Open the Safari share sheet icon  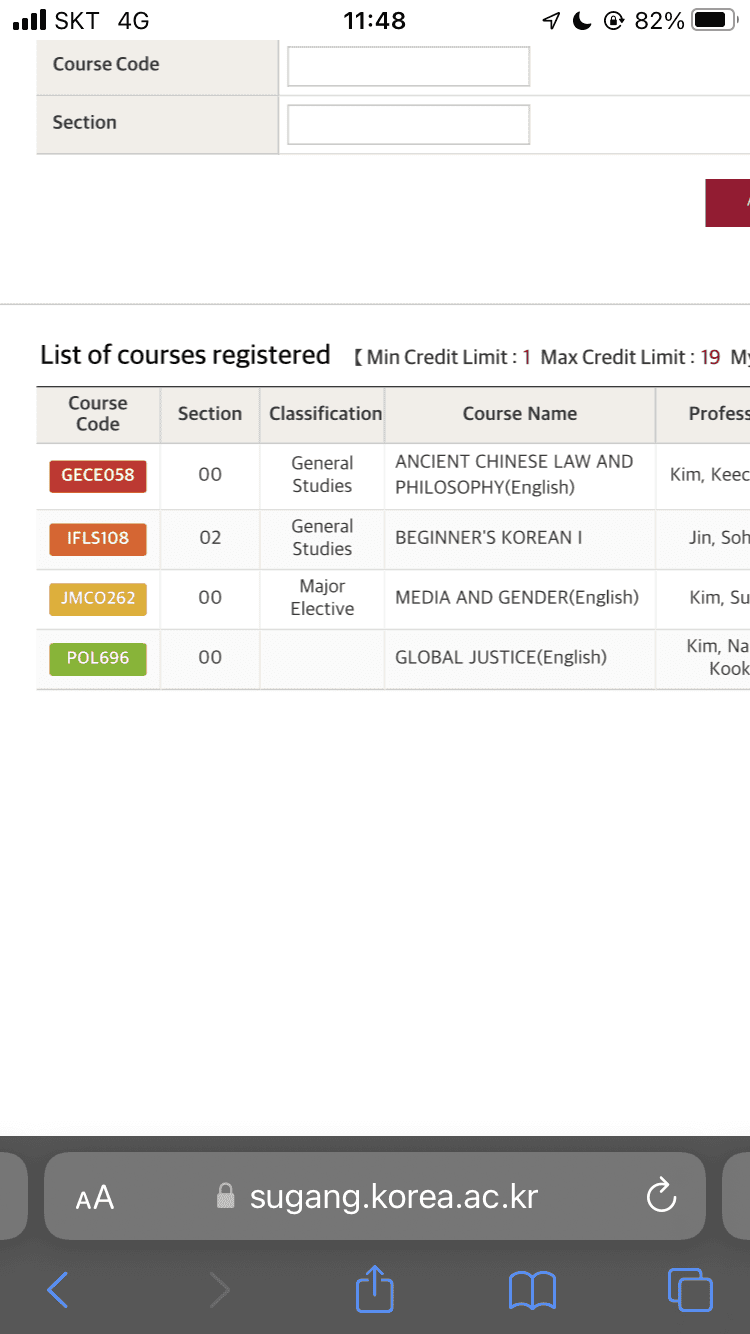(375, 1288)
